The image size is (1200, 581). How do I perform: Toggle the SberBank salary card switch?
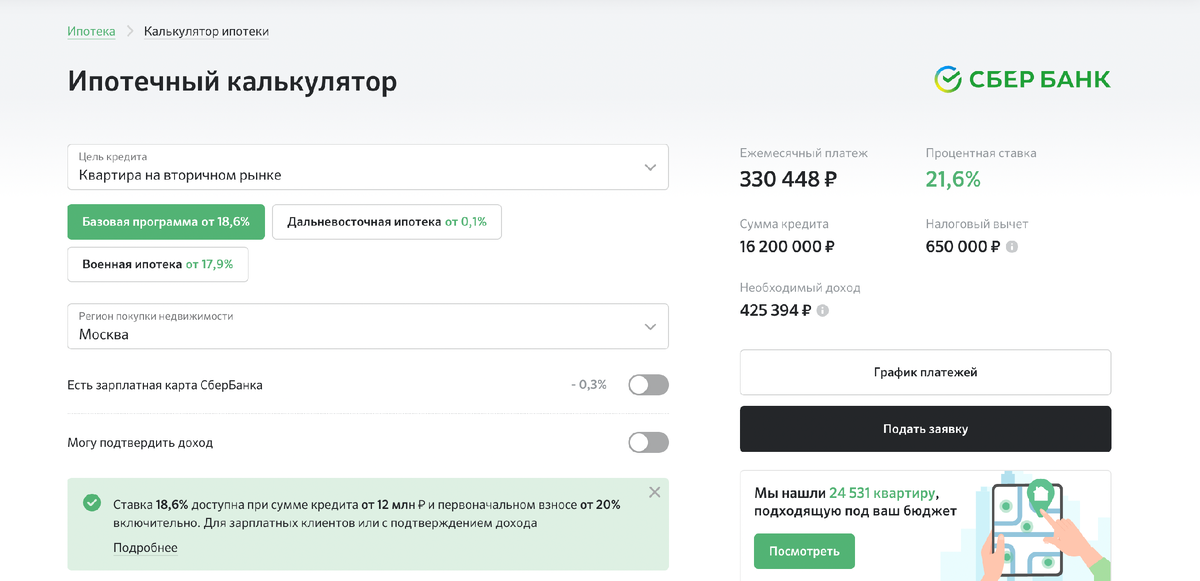coord(648,385)
